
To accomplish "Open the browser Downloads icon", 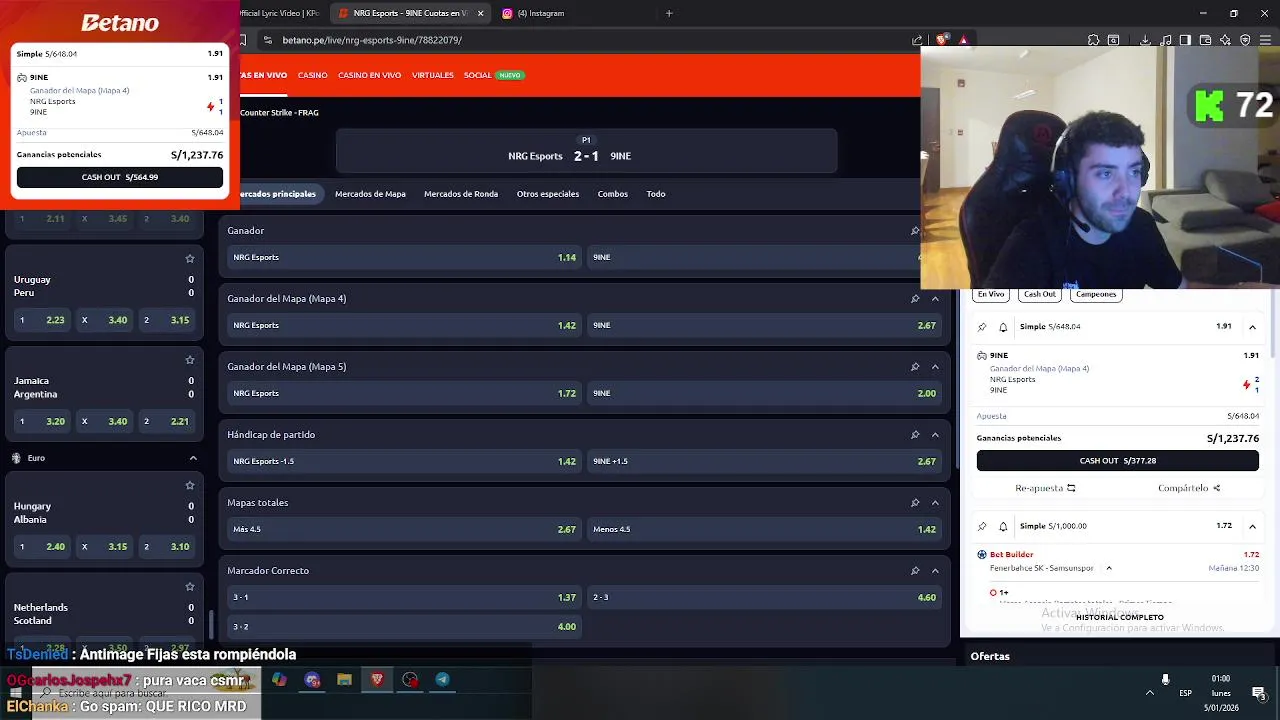I will 1145,40.
